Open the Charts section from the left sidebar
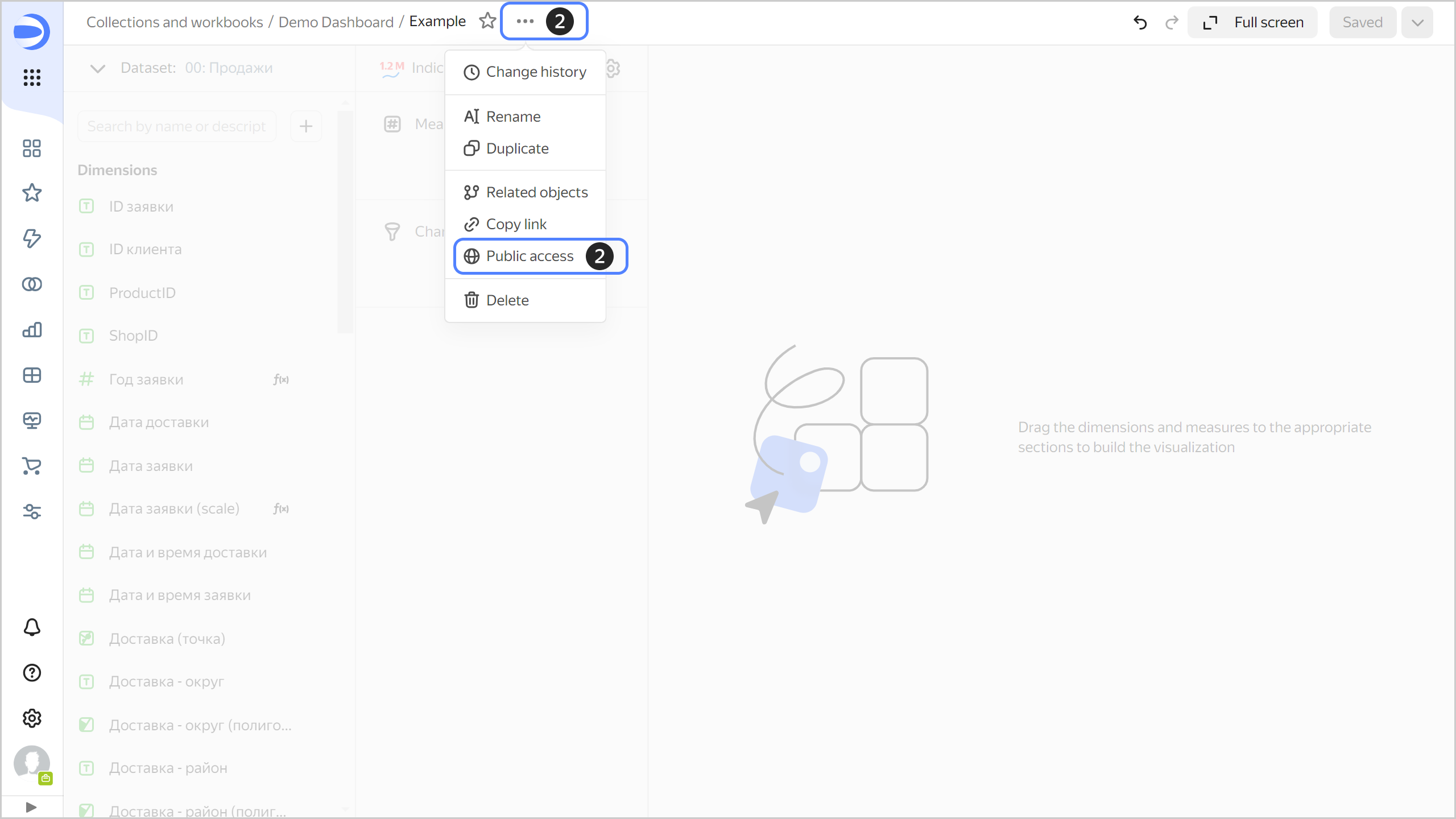 [x=31, y=330]
